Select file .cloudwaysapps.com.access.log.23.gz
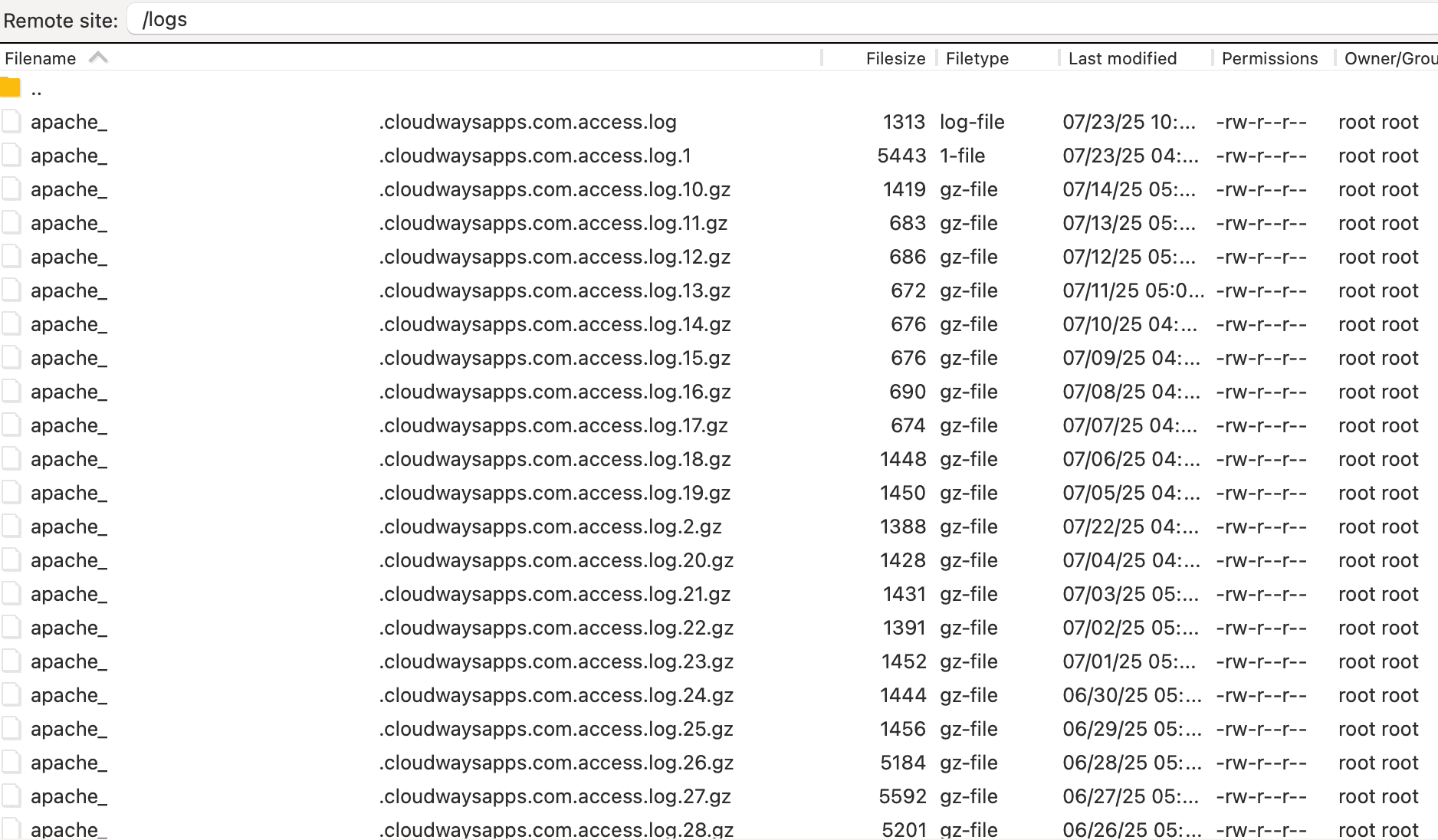Screen dimensions: 1438x840 556,661
